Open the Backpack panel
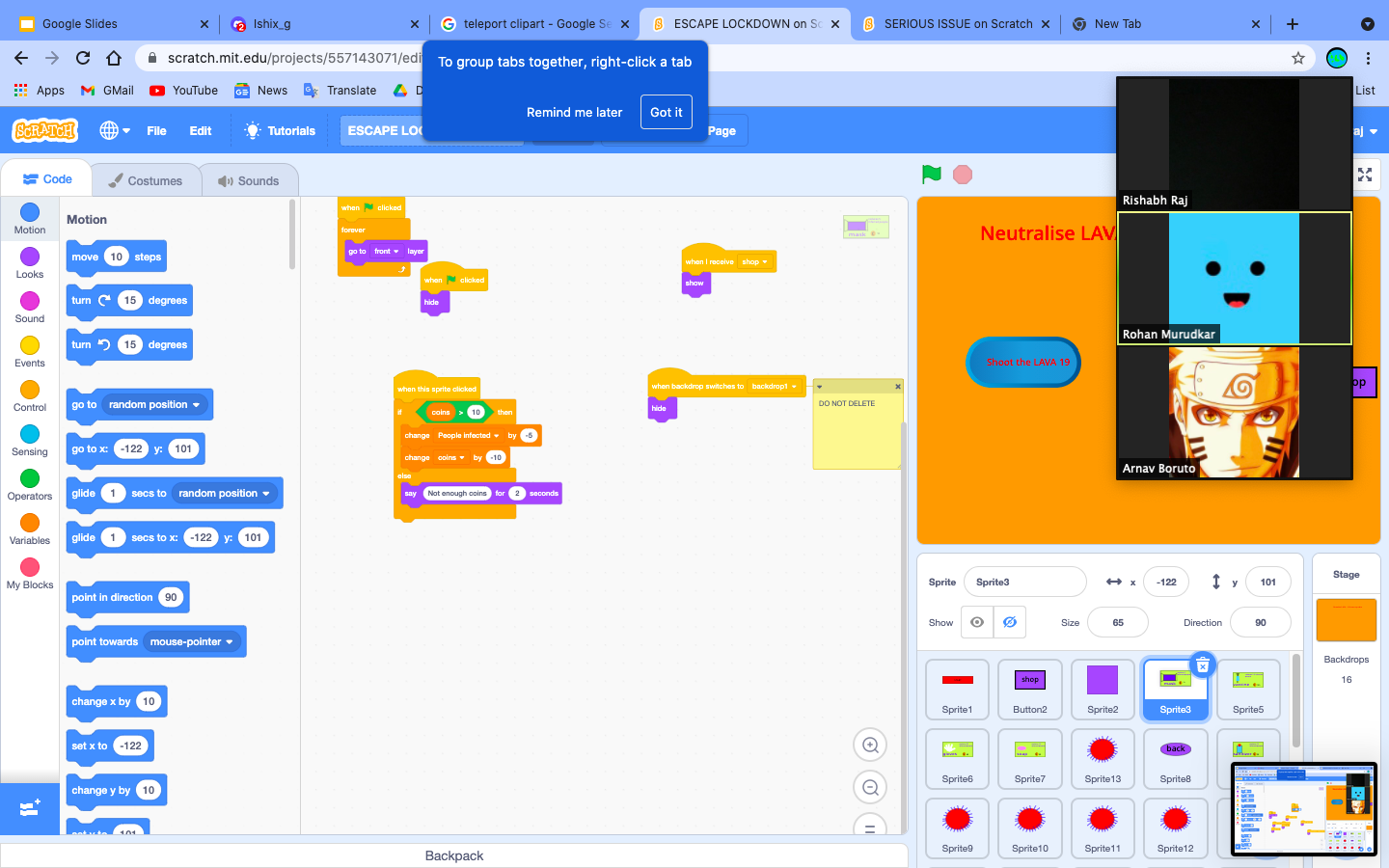This screenshot has height=868, width=1389. tap(454, 855)
